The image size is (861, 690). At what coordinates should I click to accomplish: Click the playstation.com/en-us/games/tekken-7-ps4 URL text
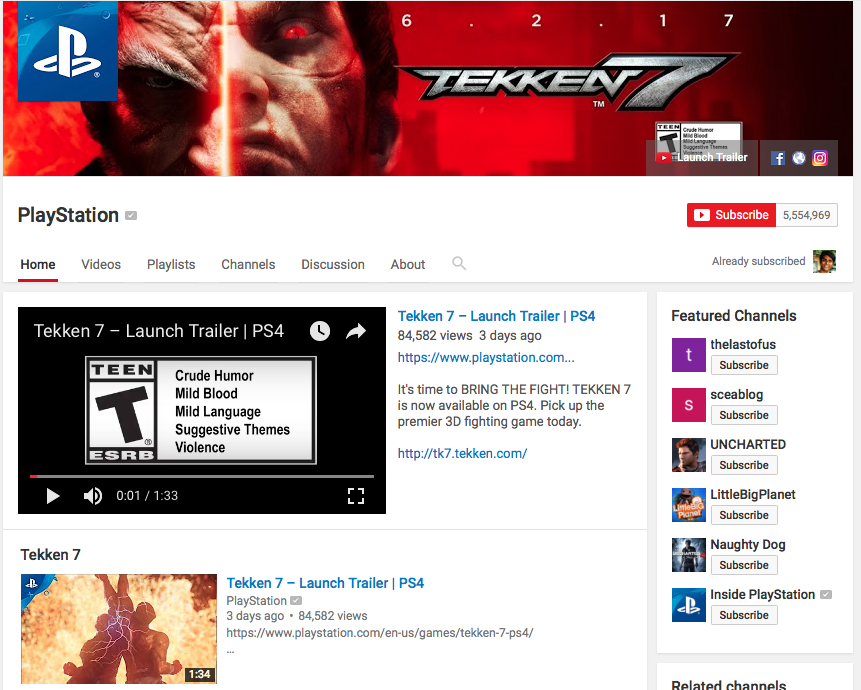coord(380,633)
